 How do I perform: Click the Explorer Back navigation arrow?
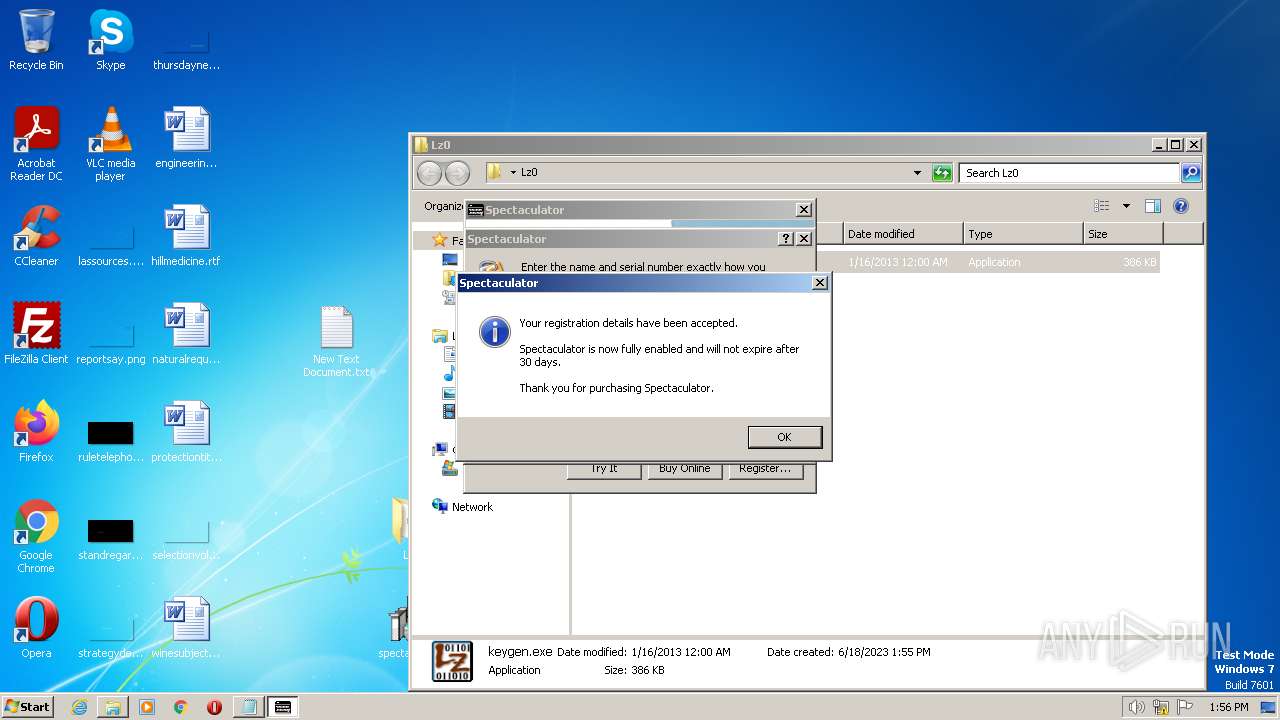coord(429,173)
